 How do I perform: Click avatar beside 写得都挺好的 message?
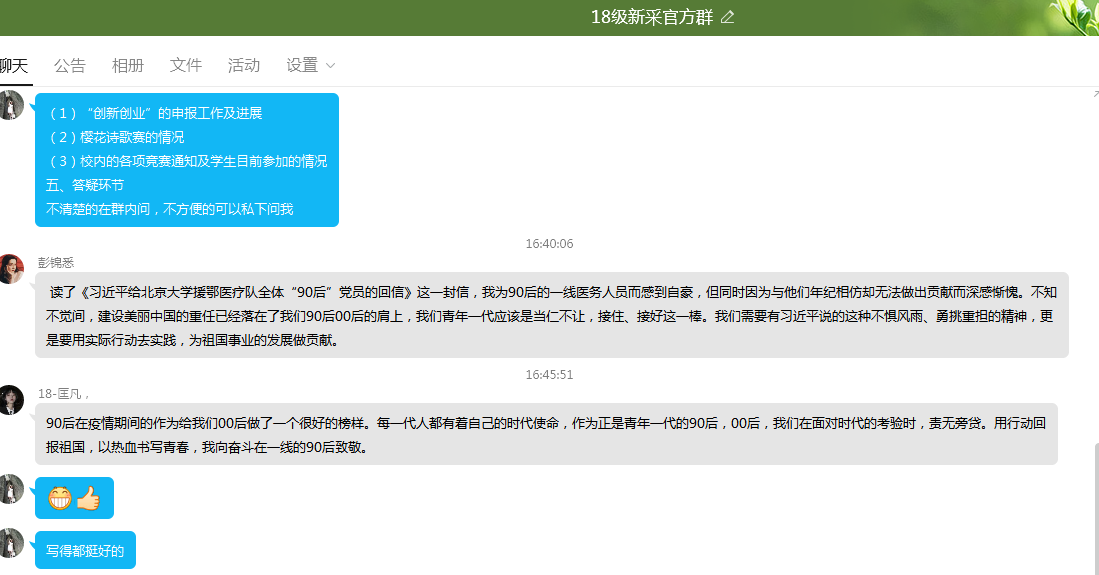click(11, 543)
